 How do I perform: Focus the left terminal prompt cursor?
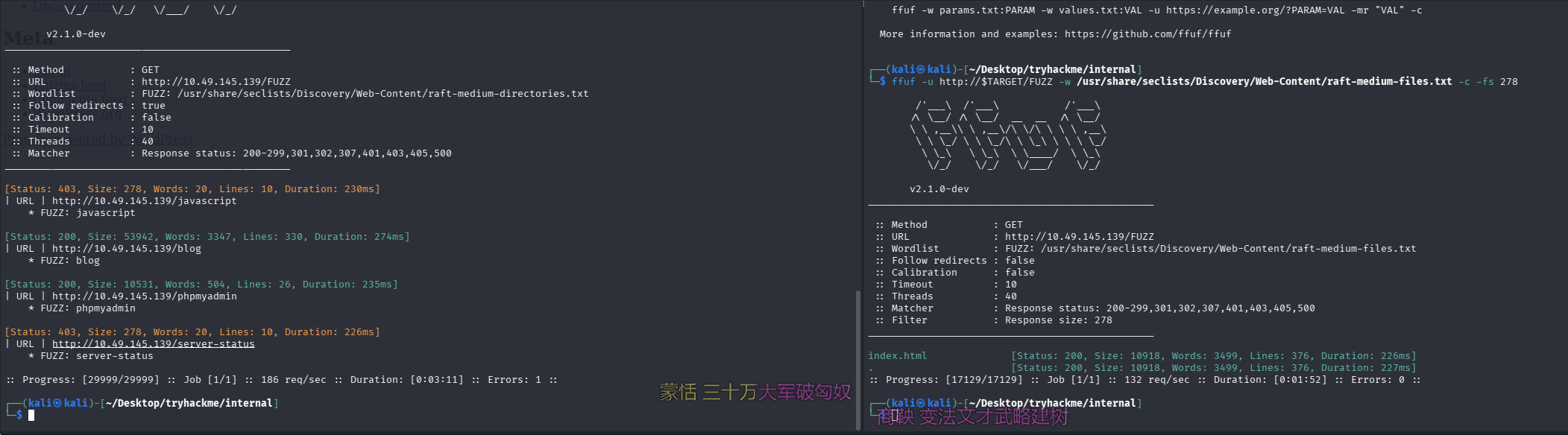(31, 415)
